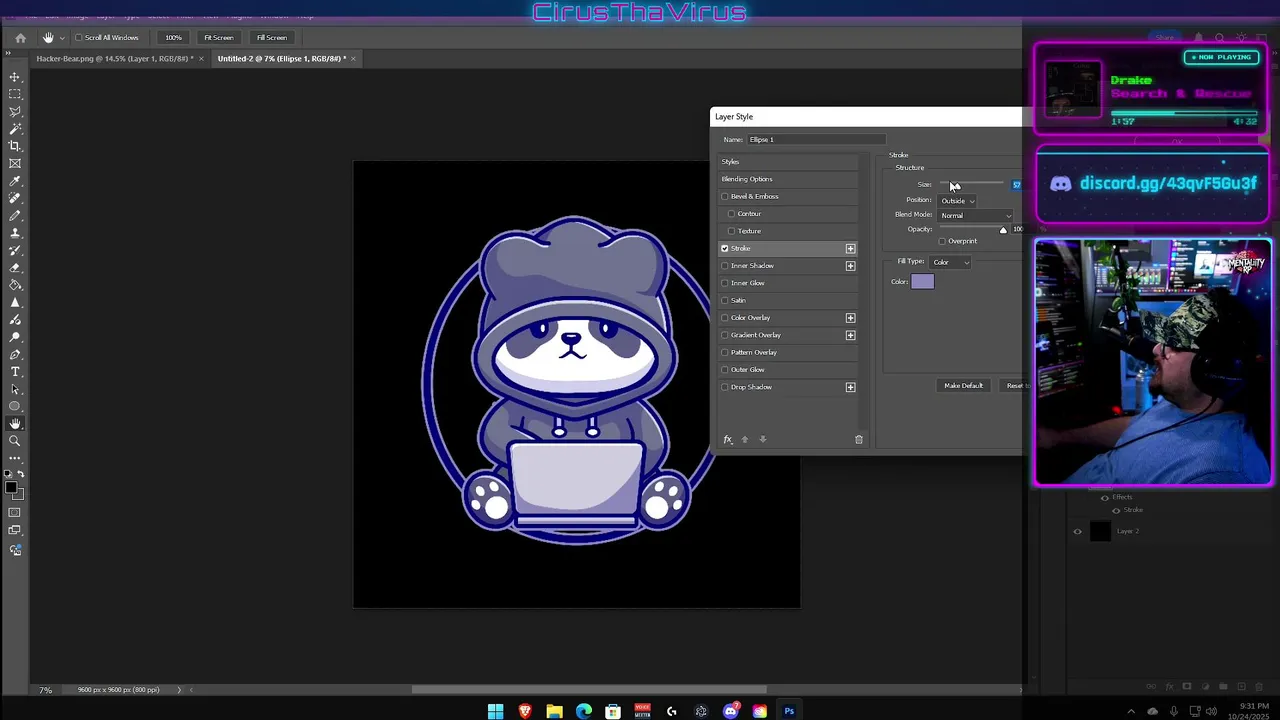1280x720 pixels.
Task: Switch to the Hacker-Bear.png document tab
Action: 115,59
